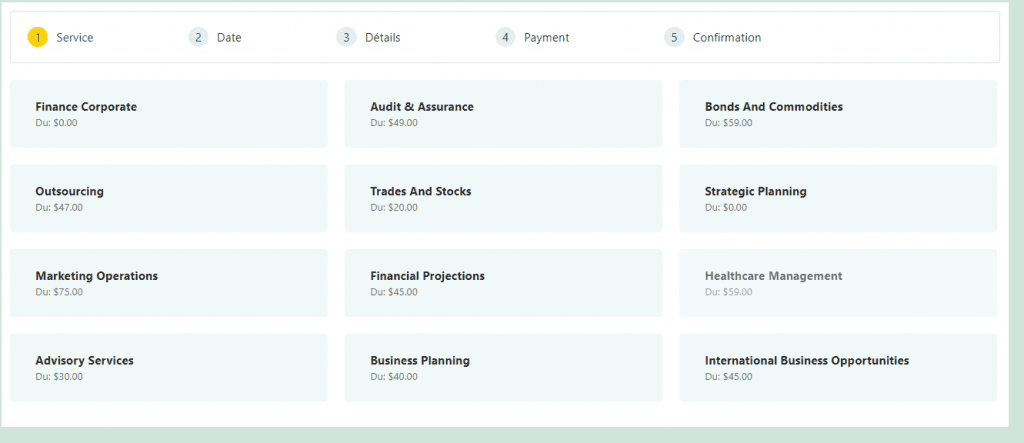The image size is (1024, 443).
Task: Click the step 2 number circle
Action: 198,38
